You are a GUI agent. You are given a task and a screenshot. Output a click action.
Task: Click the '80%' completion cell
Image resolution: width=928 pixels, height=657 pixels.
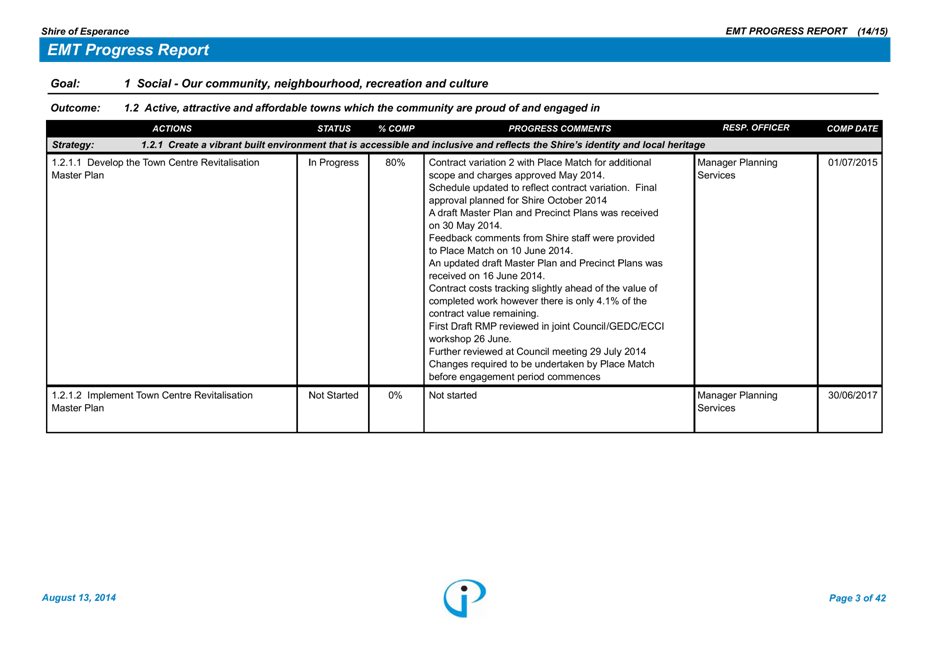point(395,163)
